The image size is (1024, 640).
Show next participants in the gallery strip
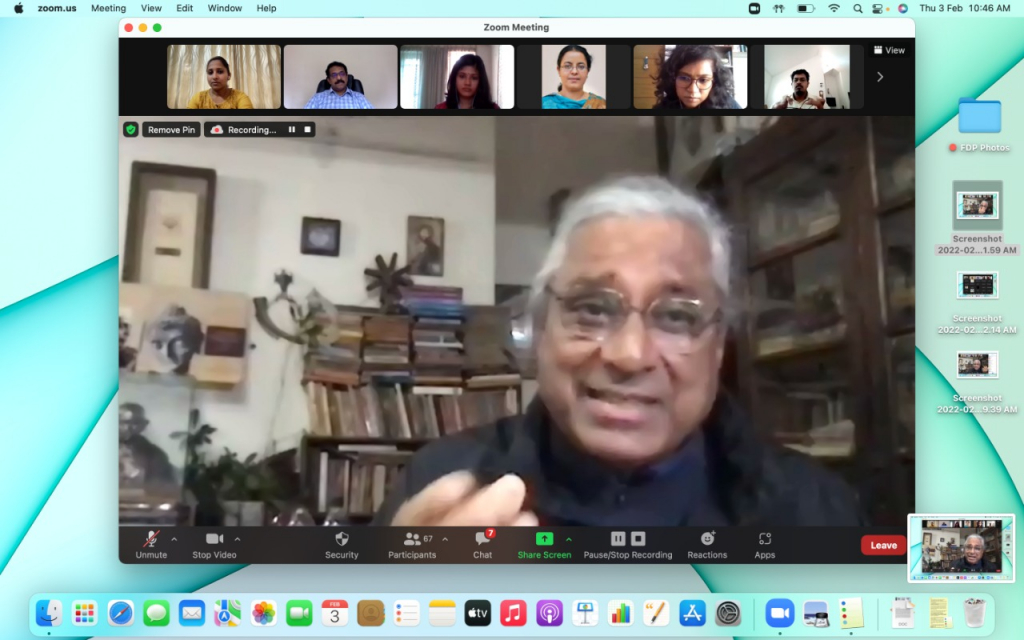[880, 77]
